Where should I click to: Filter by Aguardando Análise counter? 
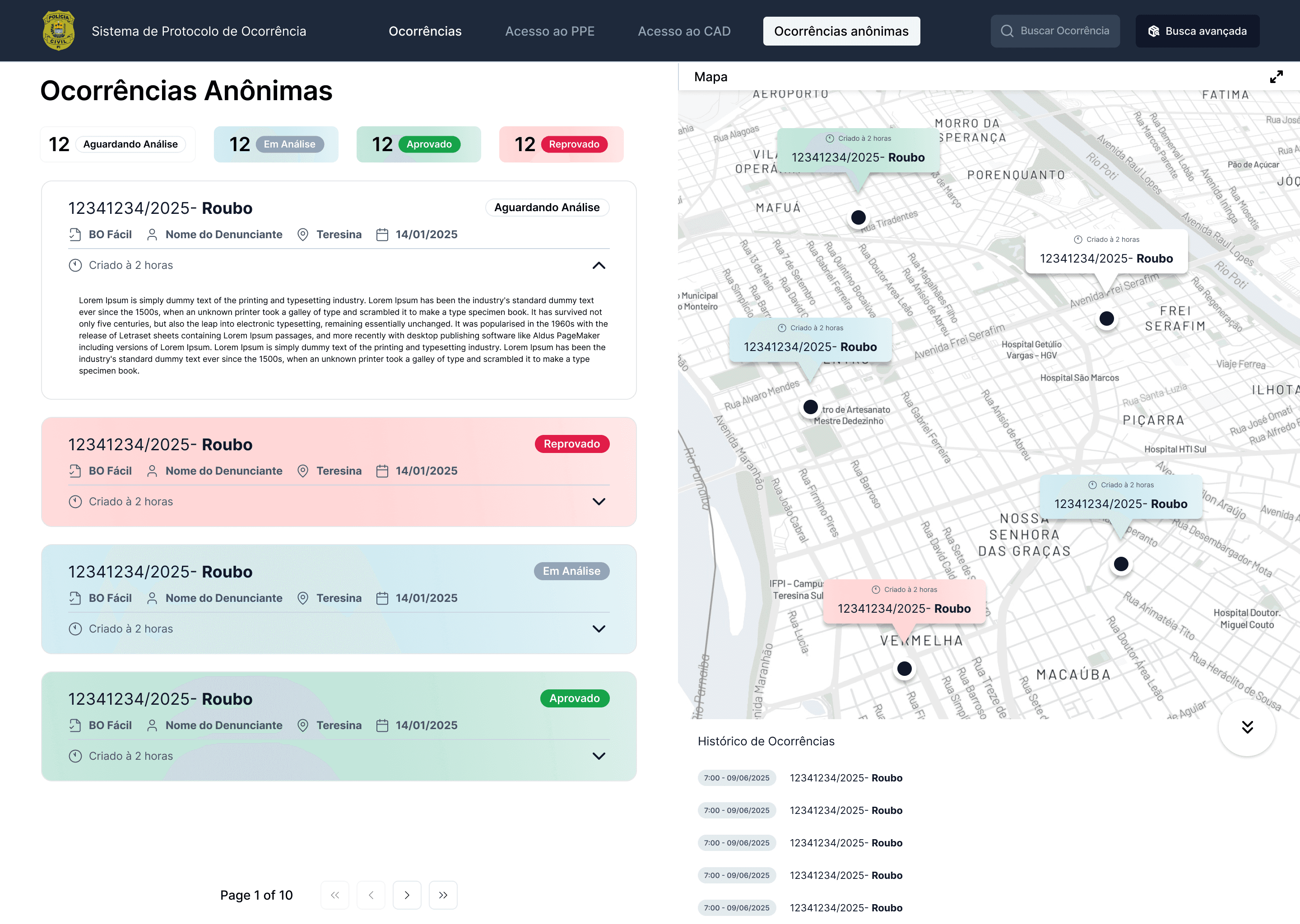tap(118, 144)
